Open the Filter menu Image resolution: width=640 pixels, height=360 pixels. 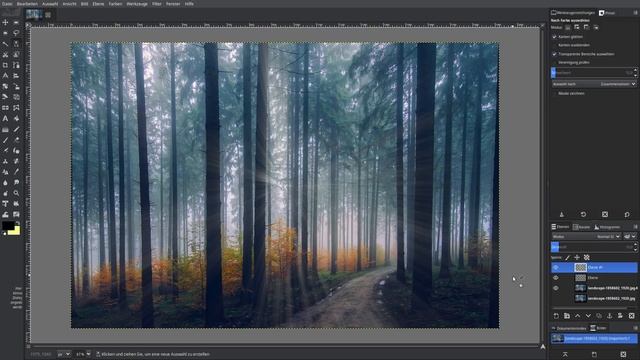tap(157, 4)
